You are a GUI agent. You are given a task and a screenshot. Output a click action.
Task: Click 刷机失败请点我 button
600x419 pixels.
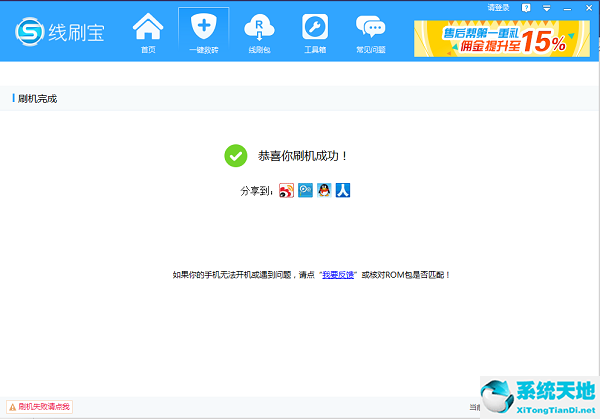[39, 407]
